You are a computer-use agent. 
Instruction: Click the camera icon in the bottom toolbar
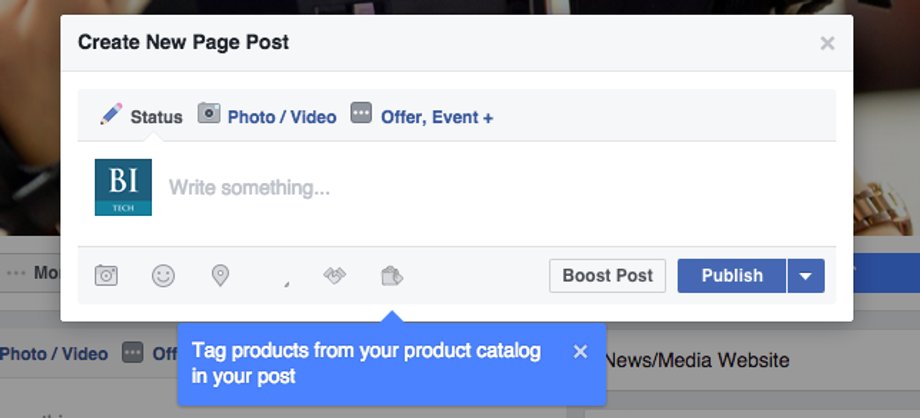tap(106, 275)
